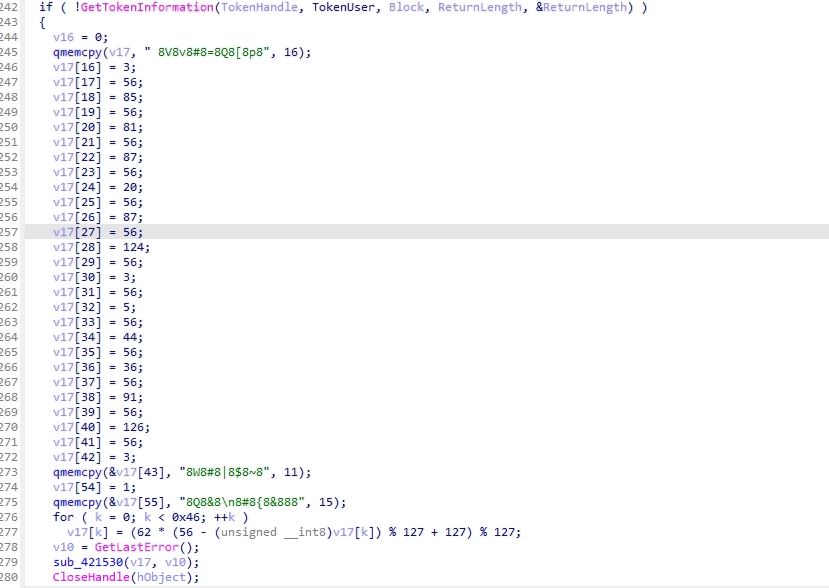
Task: Click the for loop keyword
Action: tap(63, 517)
